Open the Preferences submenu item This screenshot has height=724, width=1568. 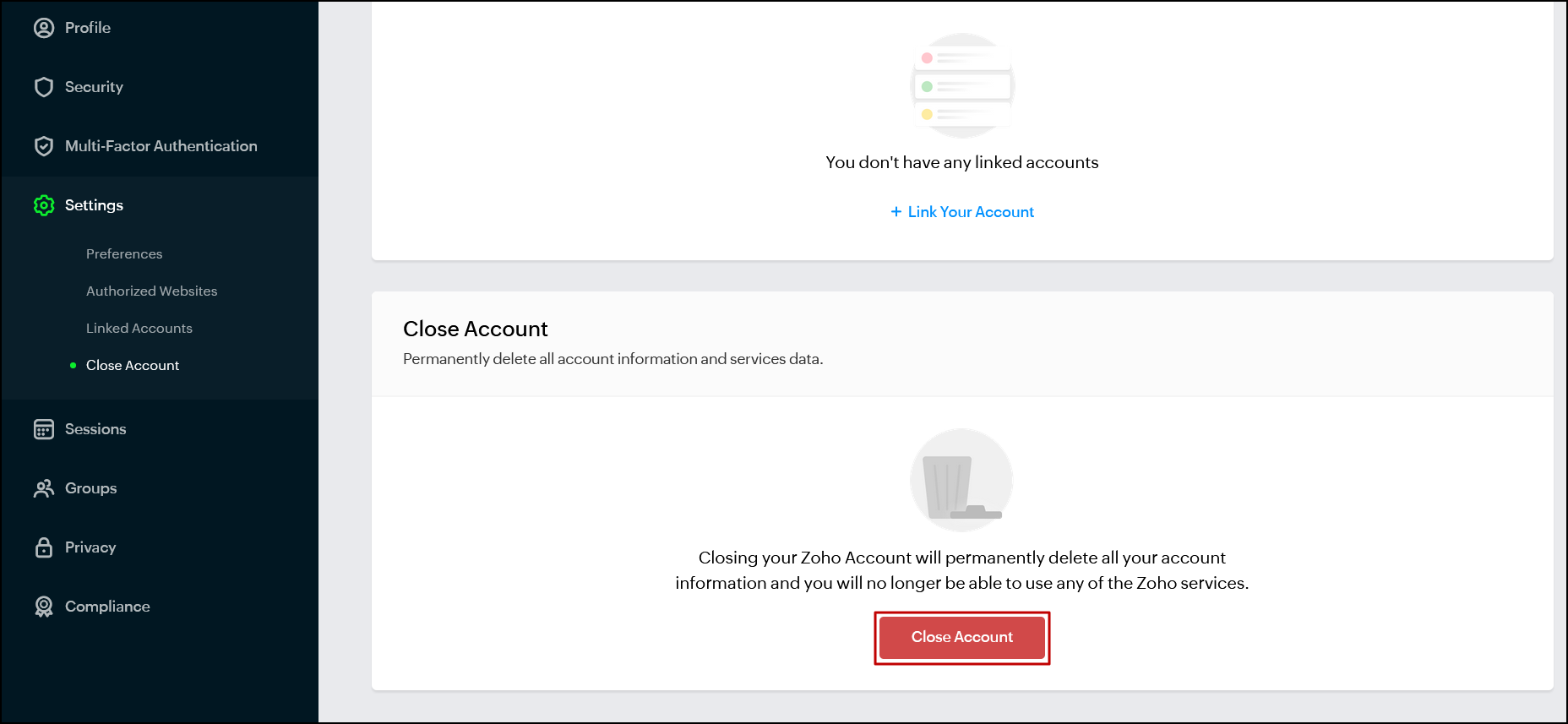tap(124, 253)
